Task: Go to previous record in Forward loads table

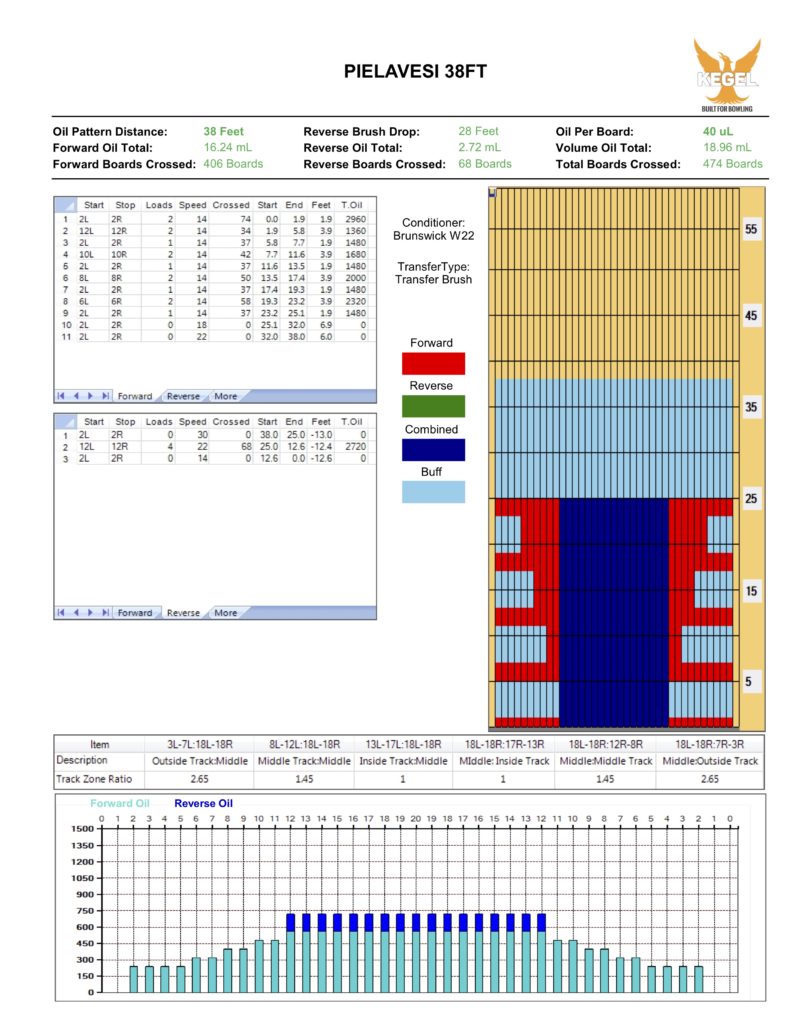Action: (76, 396)
